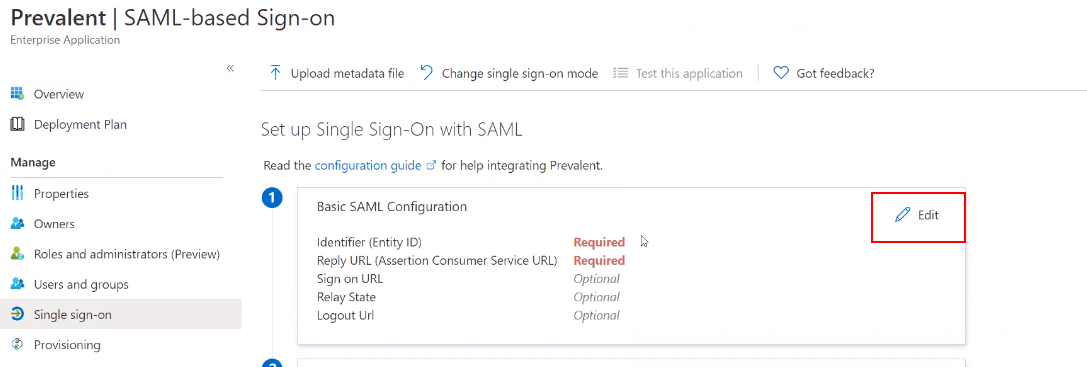Click Test this application

click(678, 73)
